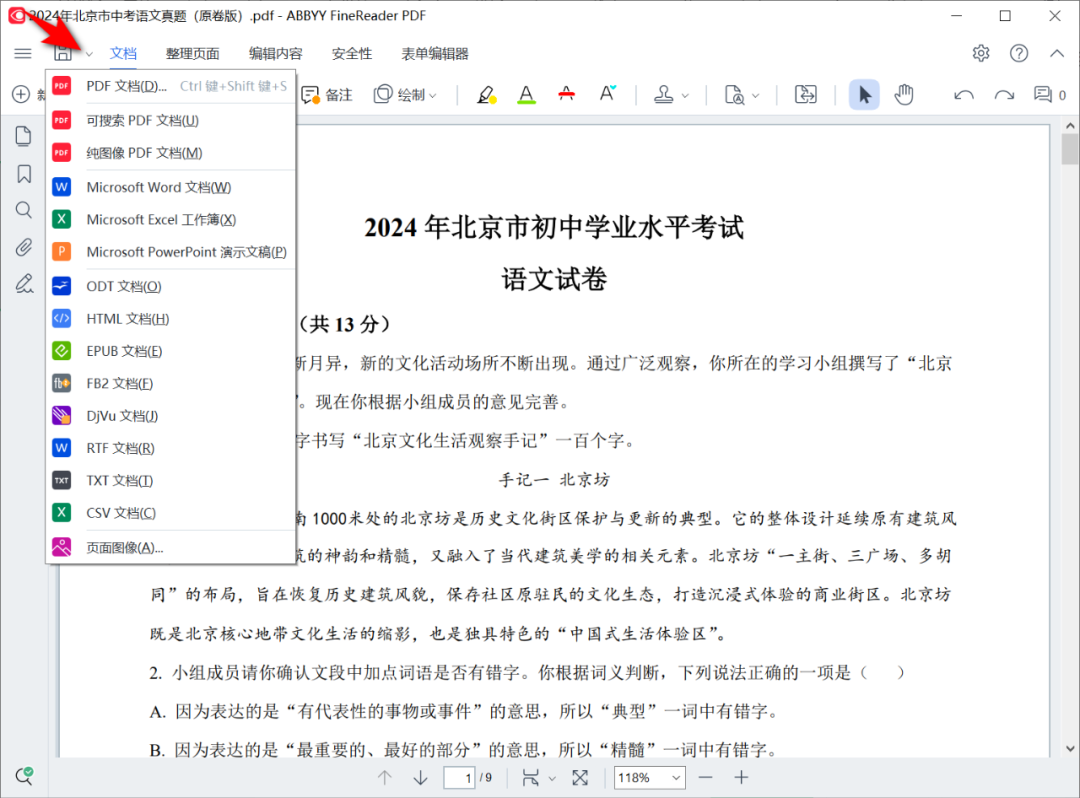The image size is (1080, 798).
Task: Select the hand pan tool
Action: tap(904, 95)
